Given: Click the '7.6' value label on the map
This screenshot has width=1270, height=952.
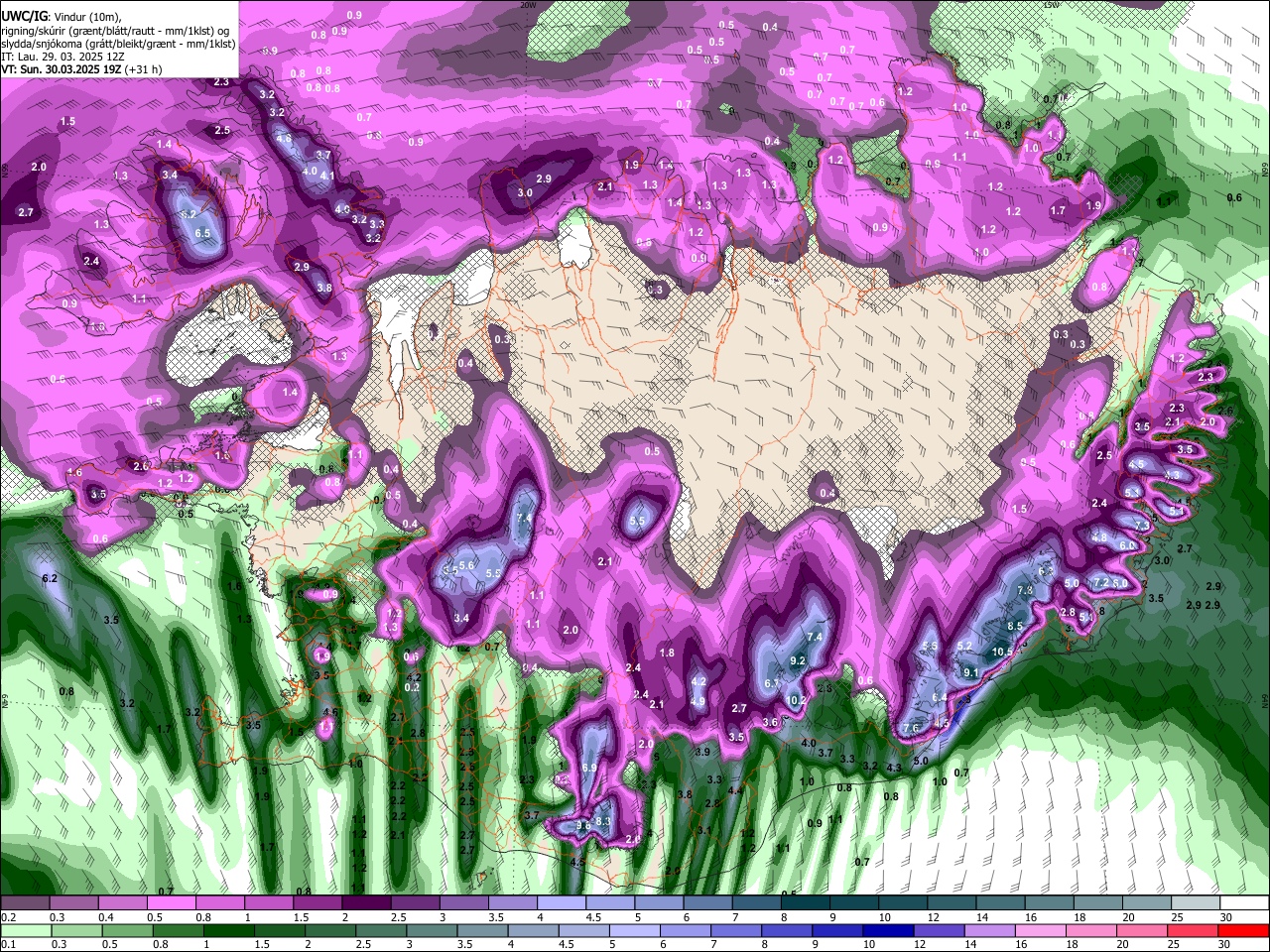Looking at the screenshot, I should pos(910,729).
